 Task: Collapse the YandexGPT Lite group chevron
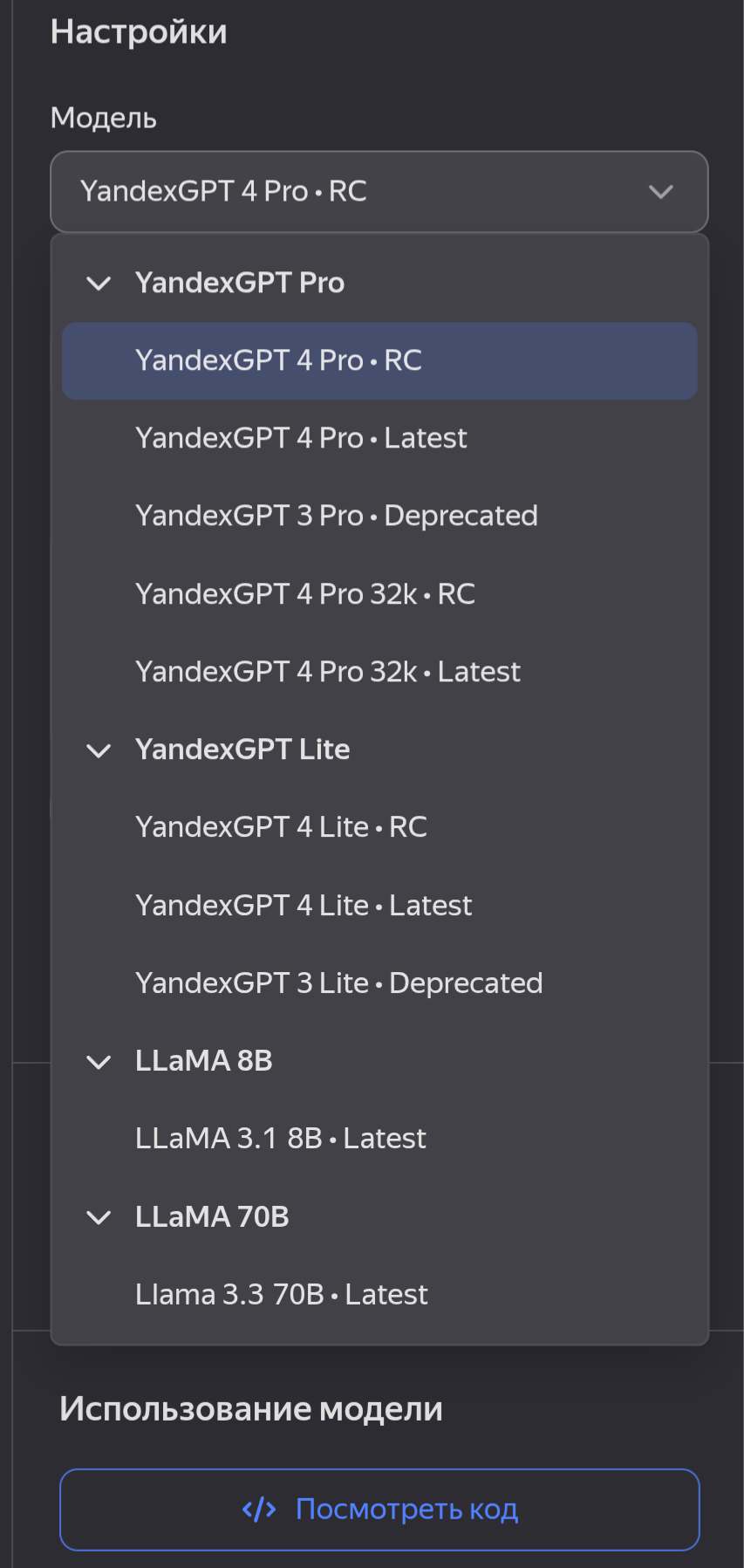click(99, 750)
